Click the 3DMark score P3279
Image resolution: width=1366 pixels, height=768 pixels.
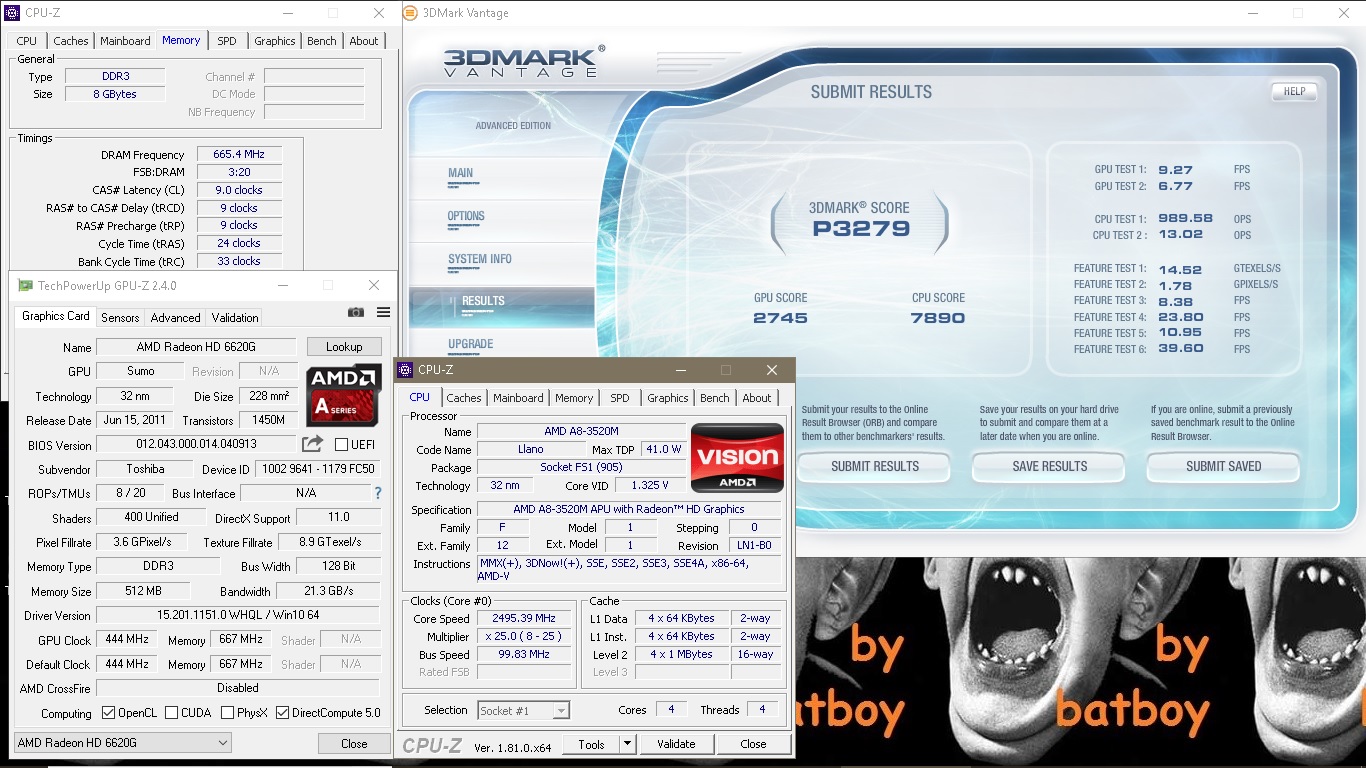pyautogui.click(x=860, y=228)
